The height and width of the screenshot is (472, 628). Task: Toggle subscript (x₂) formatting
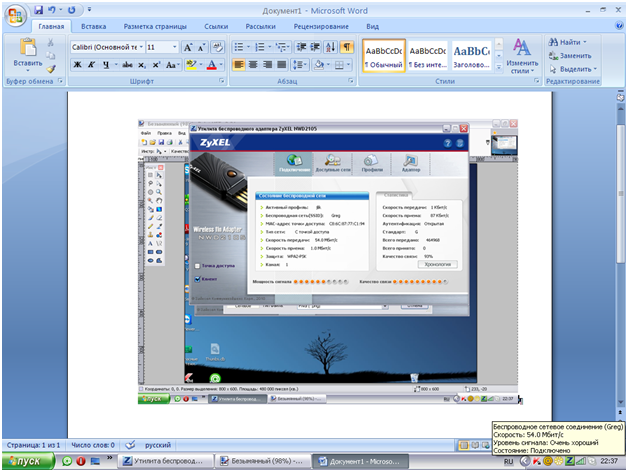(x=142, y=65)
